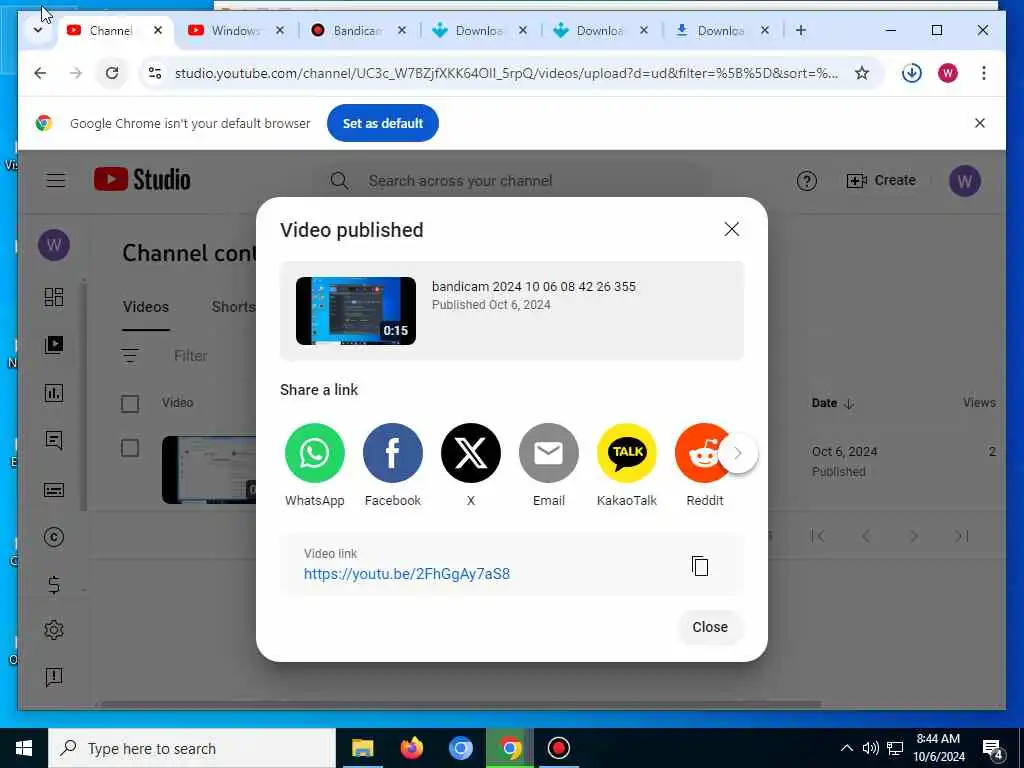Go to last page of results
The width and height of the screenshot is (1024, 768).
point(961,536)
